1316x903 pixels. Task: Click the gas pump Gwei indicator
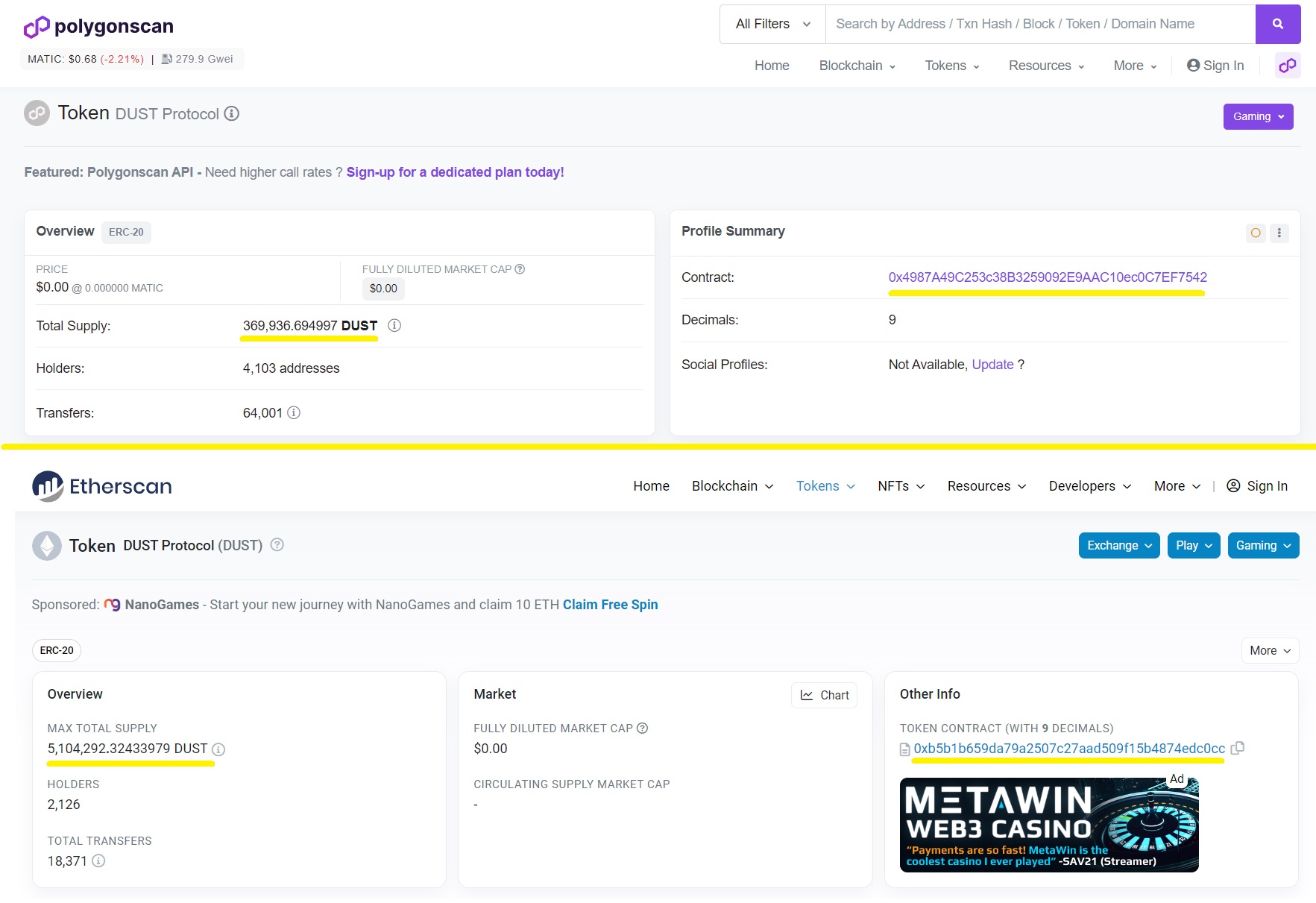click(x=198, y=59)
